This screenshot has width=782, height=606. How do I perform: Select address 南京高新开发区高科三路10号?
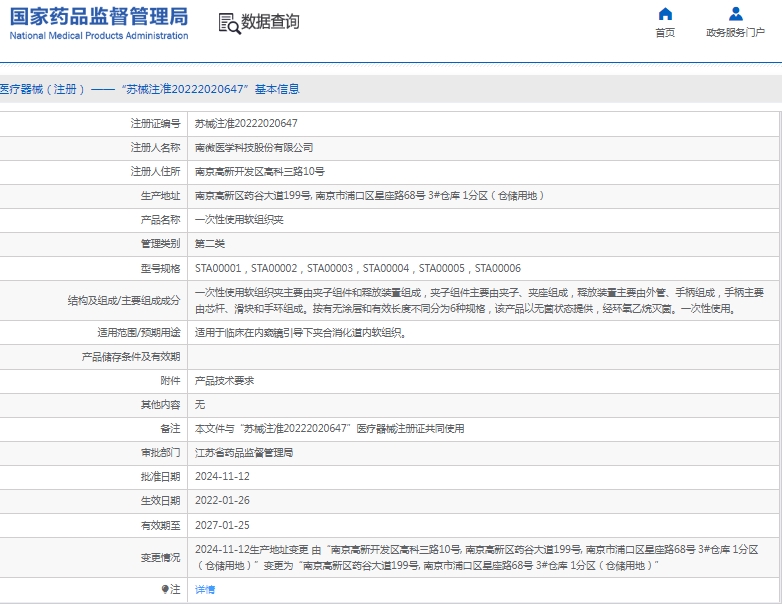(260, 172)
